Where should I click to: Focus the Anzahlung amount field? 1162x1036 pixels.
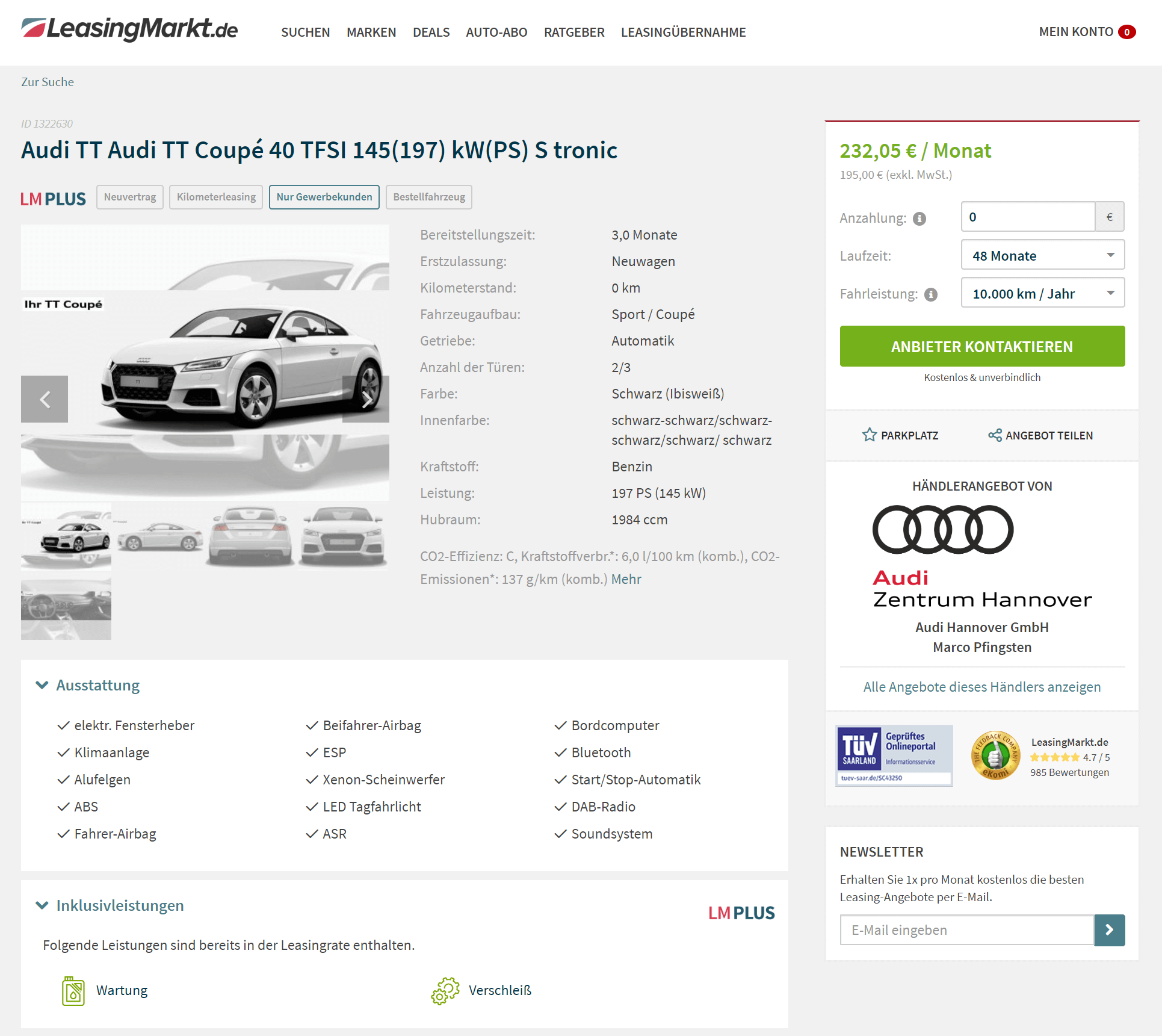pyautogui.click(x=1028, y=217)
